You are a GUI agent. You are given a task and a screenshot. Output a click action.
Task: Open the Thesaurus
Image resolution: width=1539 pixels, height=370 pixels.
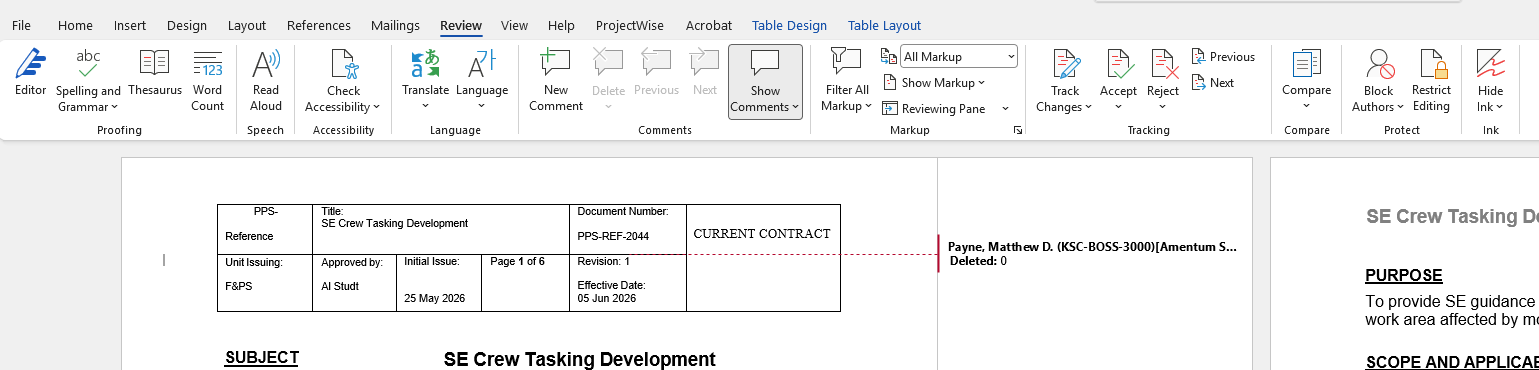155,74
